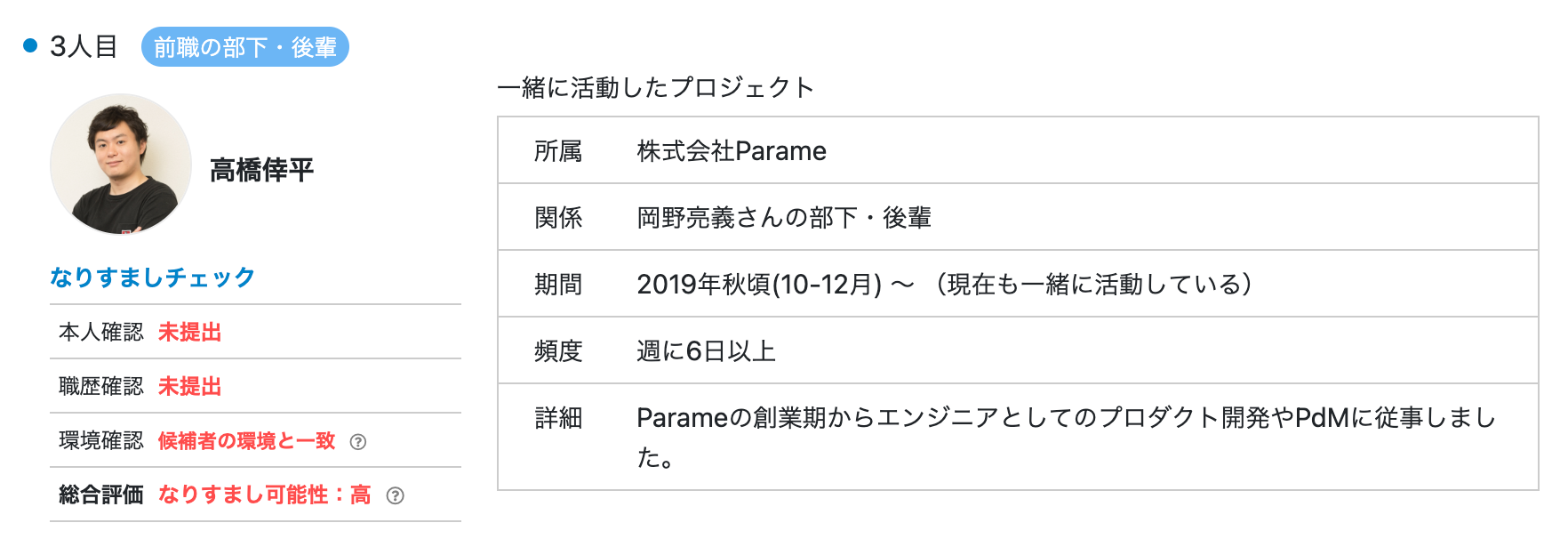Open the なりすましチェック heading link
Image resolution: width=1568 pixels, height=555 pixels.
[153, 277]
